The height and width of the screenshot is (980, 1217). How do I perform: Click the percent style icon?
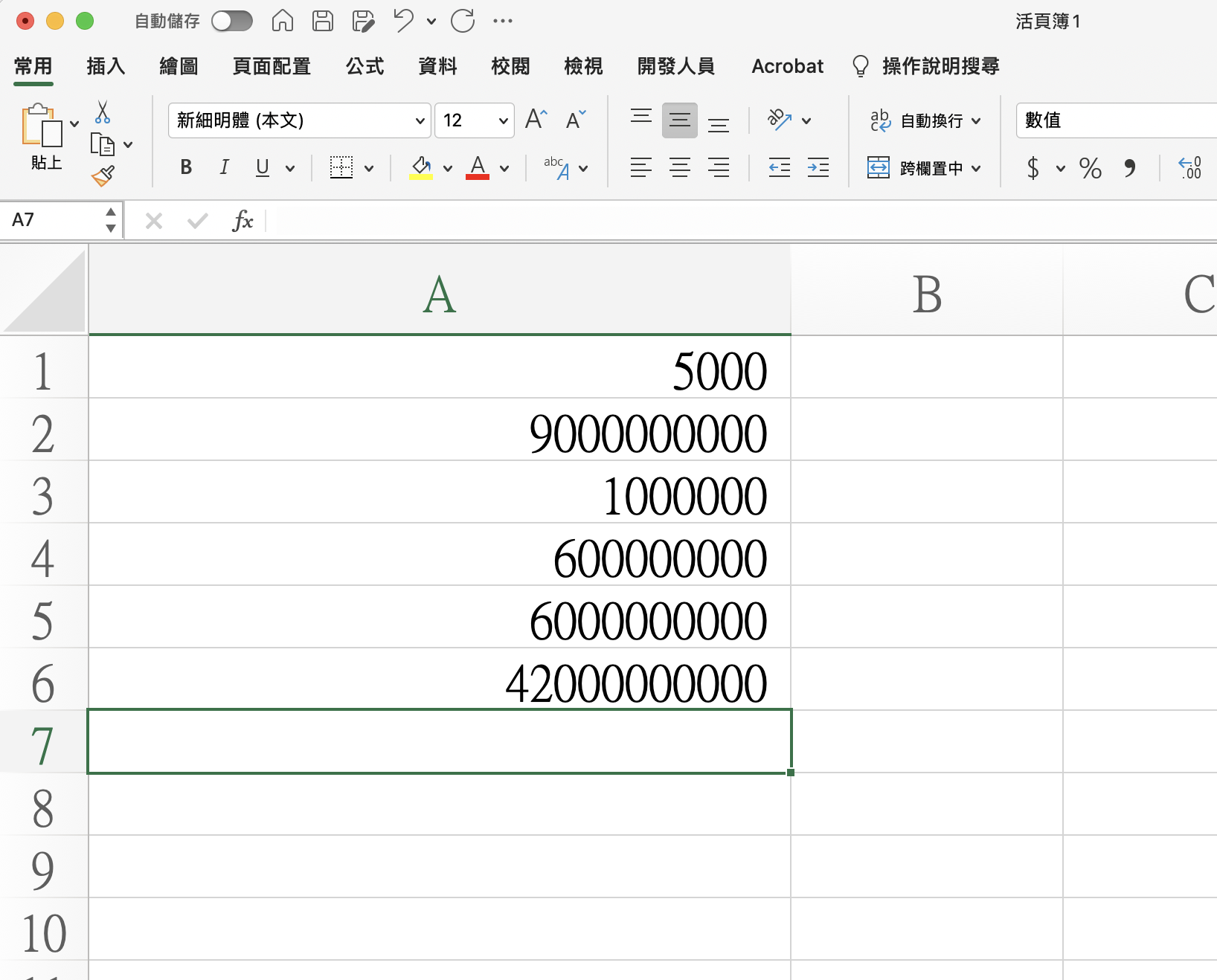point(1090,168)
